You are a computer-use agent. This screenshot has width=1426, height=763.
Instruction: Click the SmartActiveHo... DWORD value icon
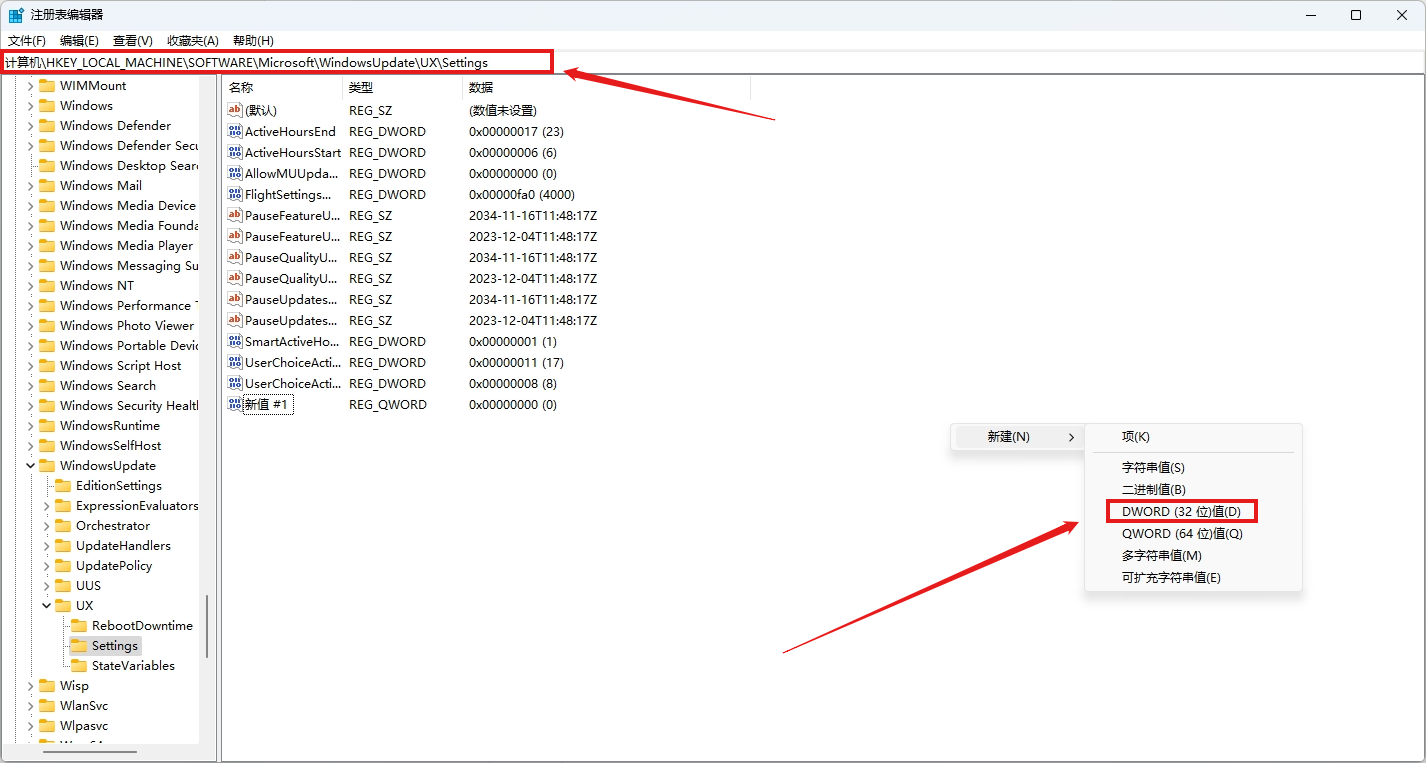[235, 342]
